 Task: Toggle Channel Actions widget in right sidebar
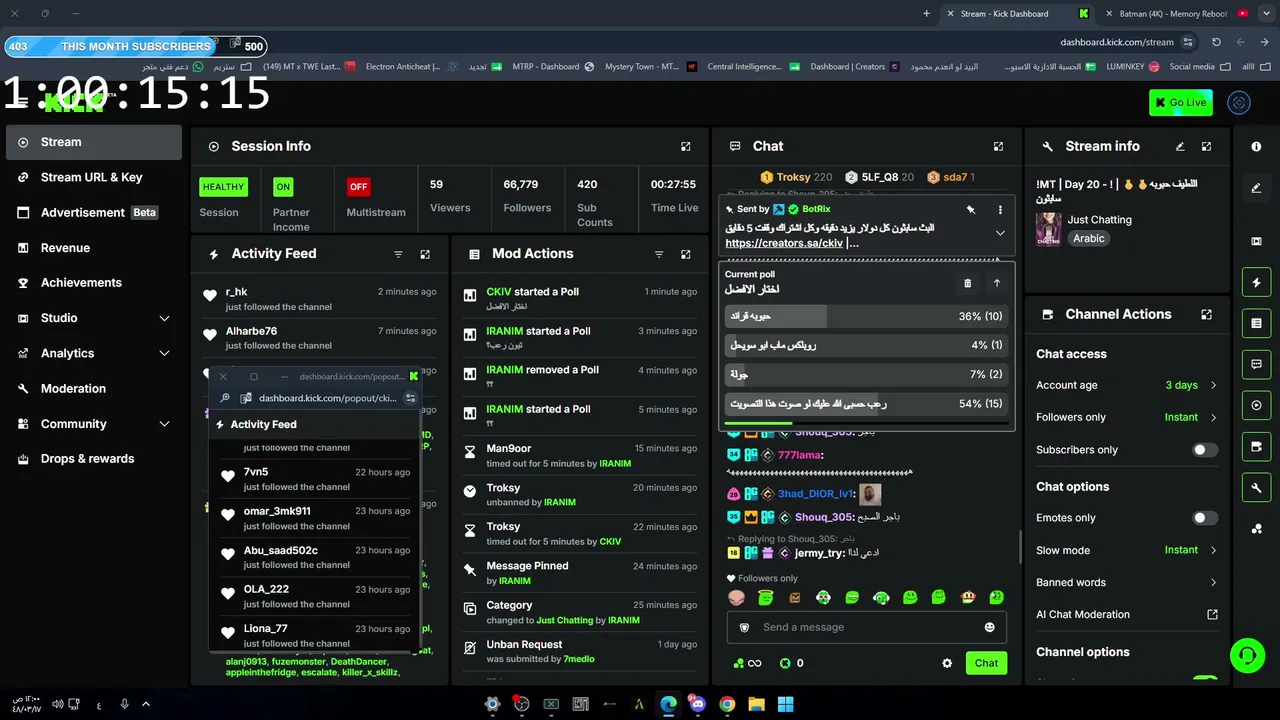pos(1257,447)
